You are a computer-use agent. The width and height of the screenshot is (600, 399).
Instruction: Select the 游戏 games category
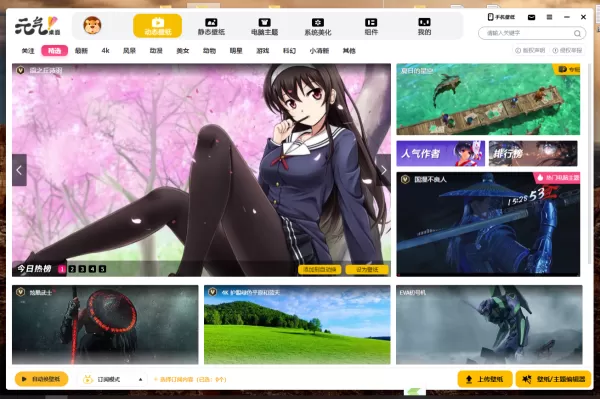click(262, 51)
